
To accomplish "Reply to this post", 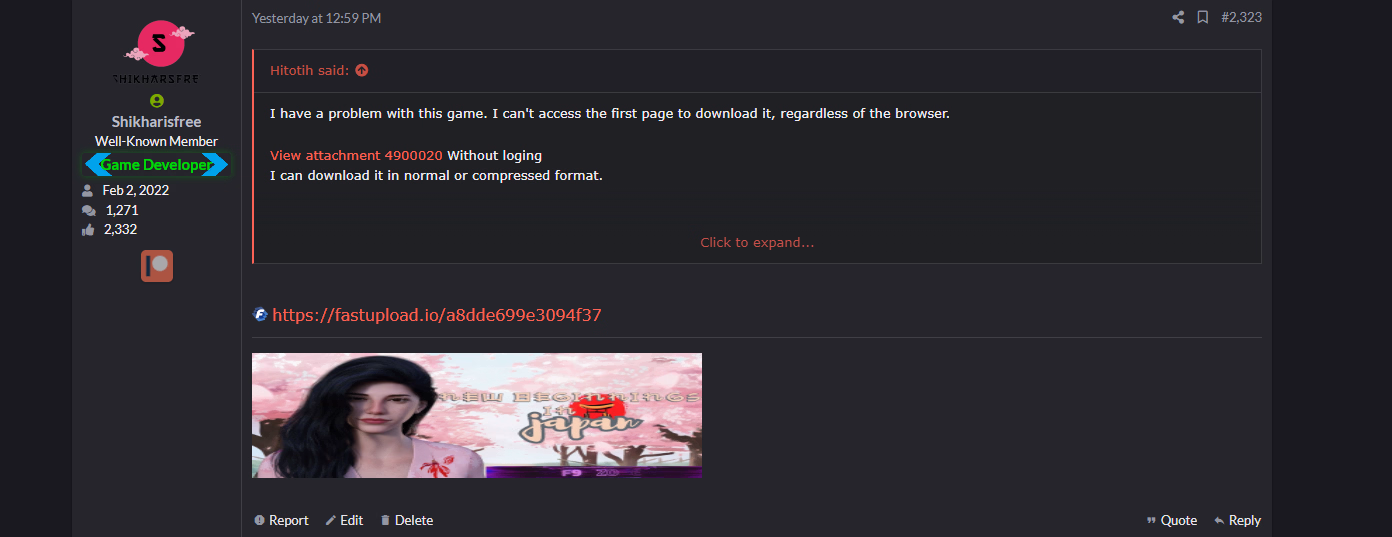I will pos(1237,520).
